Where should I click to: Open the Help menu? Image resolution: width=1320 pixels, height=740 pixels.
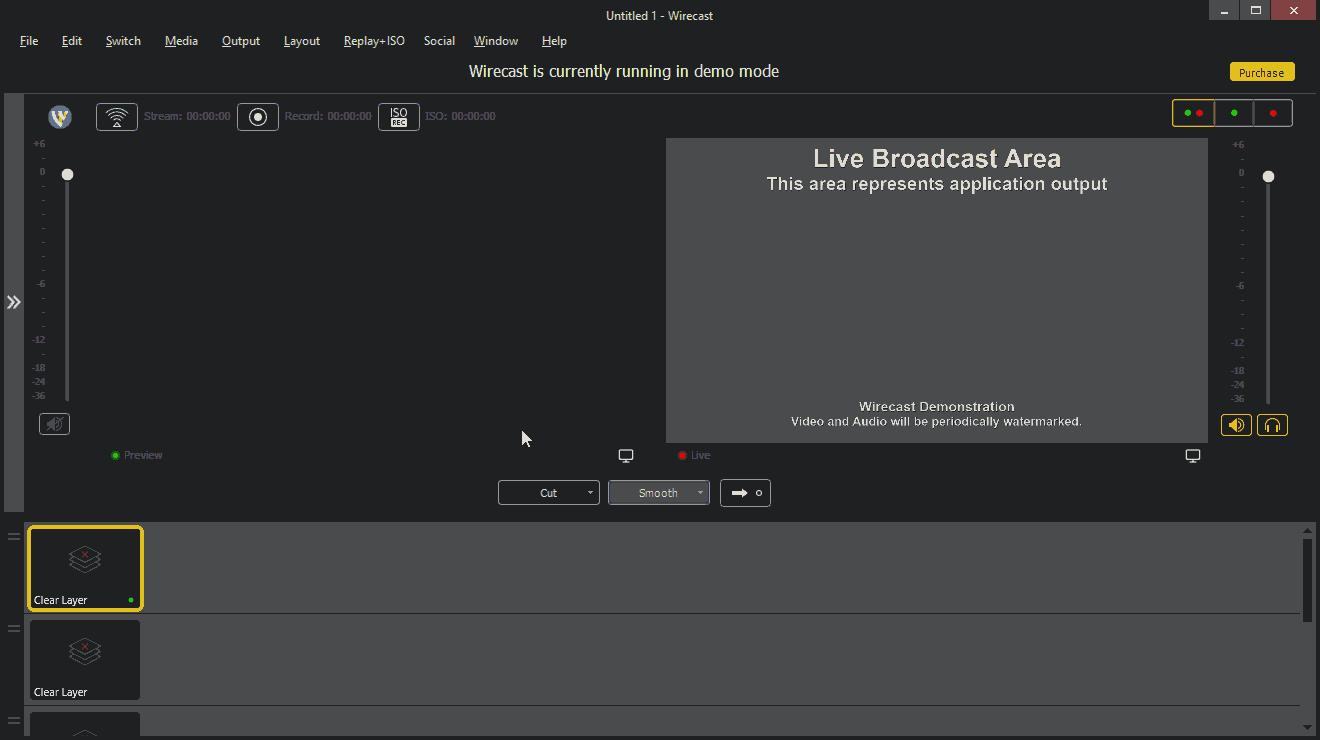tap(554, 41)
